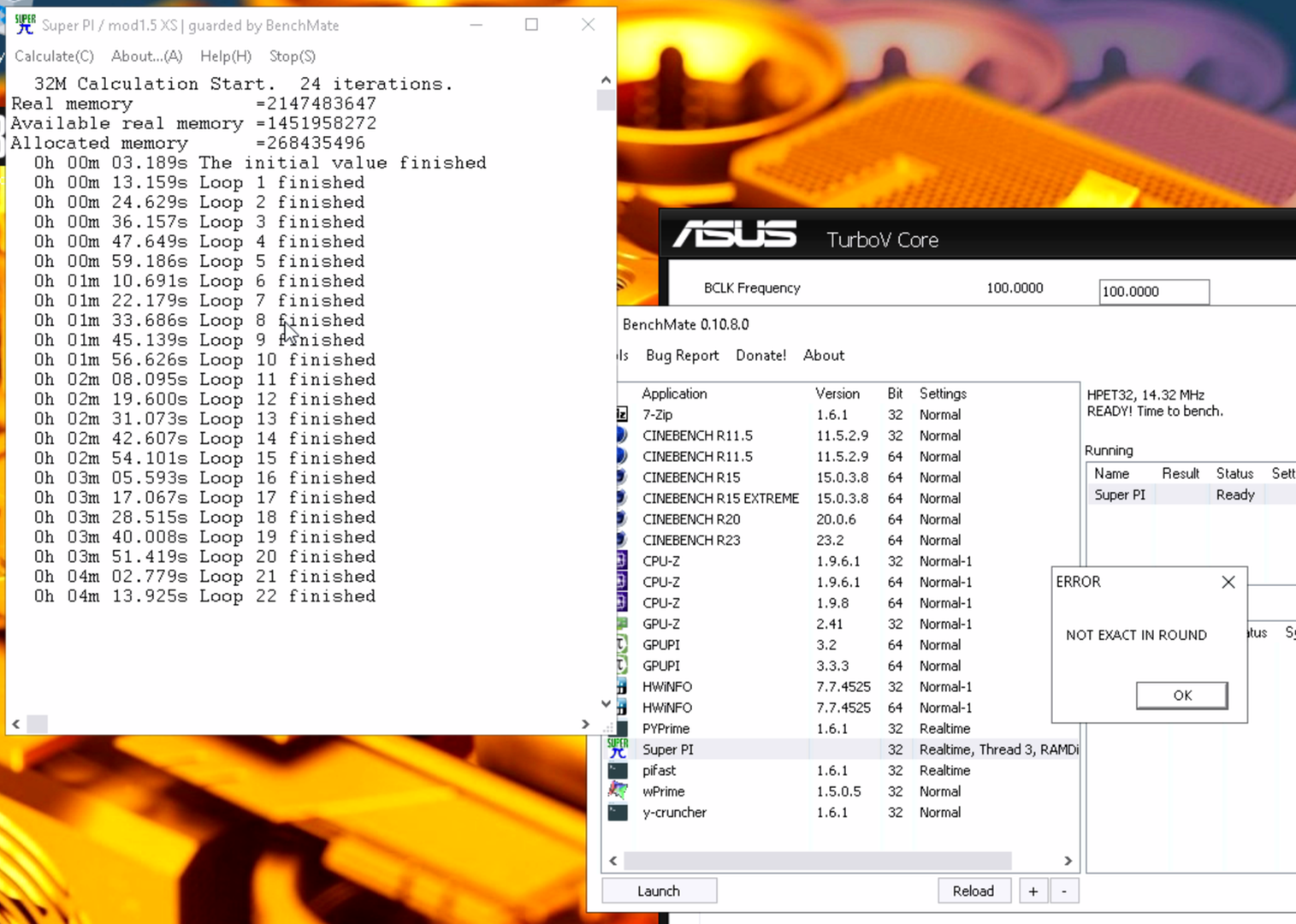Image resolution: width=1296 pixels, height=924 pixels.
Task: Click Super PI scroll up arrow
Action: 606,80
